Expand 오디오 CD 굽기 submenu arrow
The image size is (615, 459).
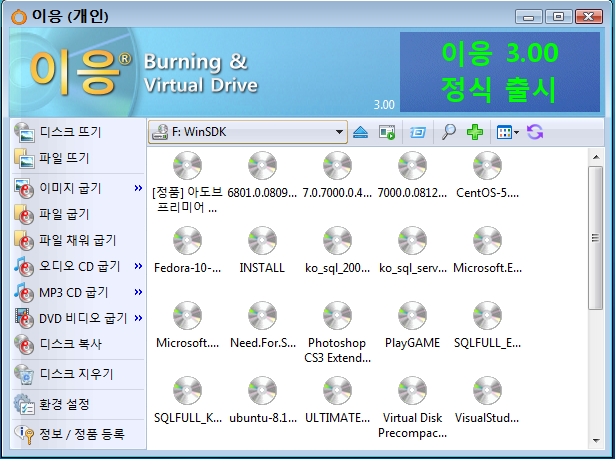coord(138,266)
